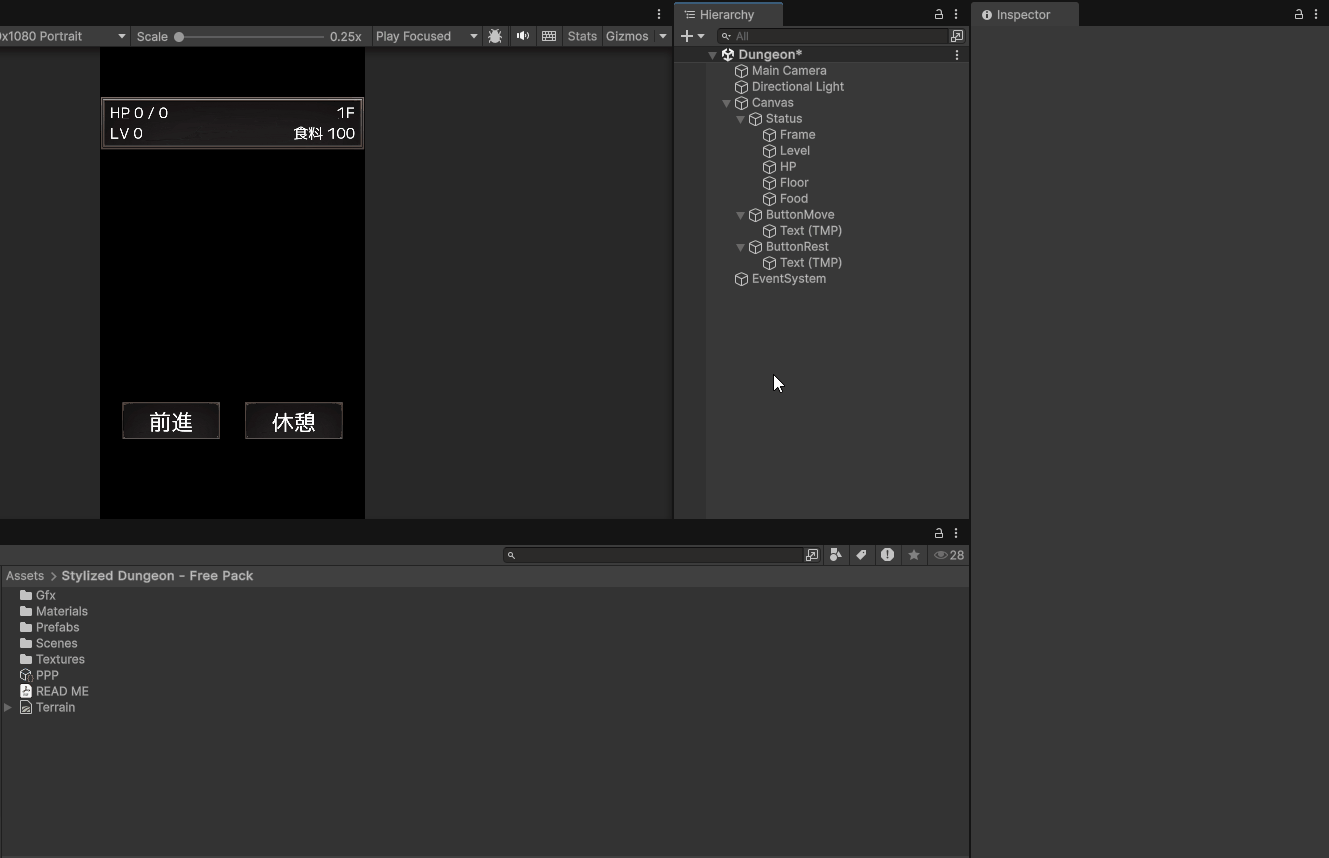Search assets by label tag icon

pos(861,555)
